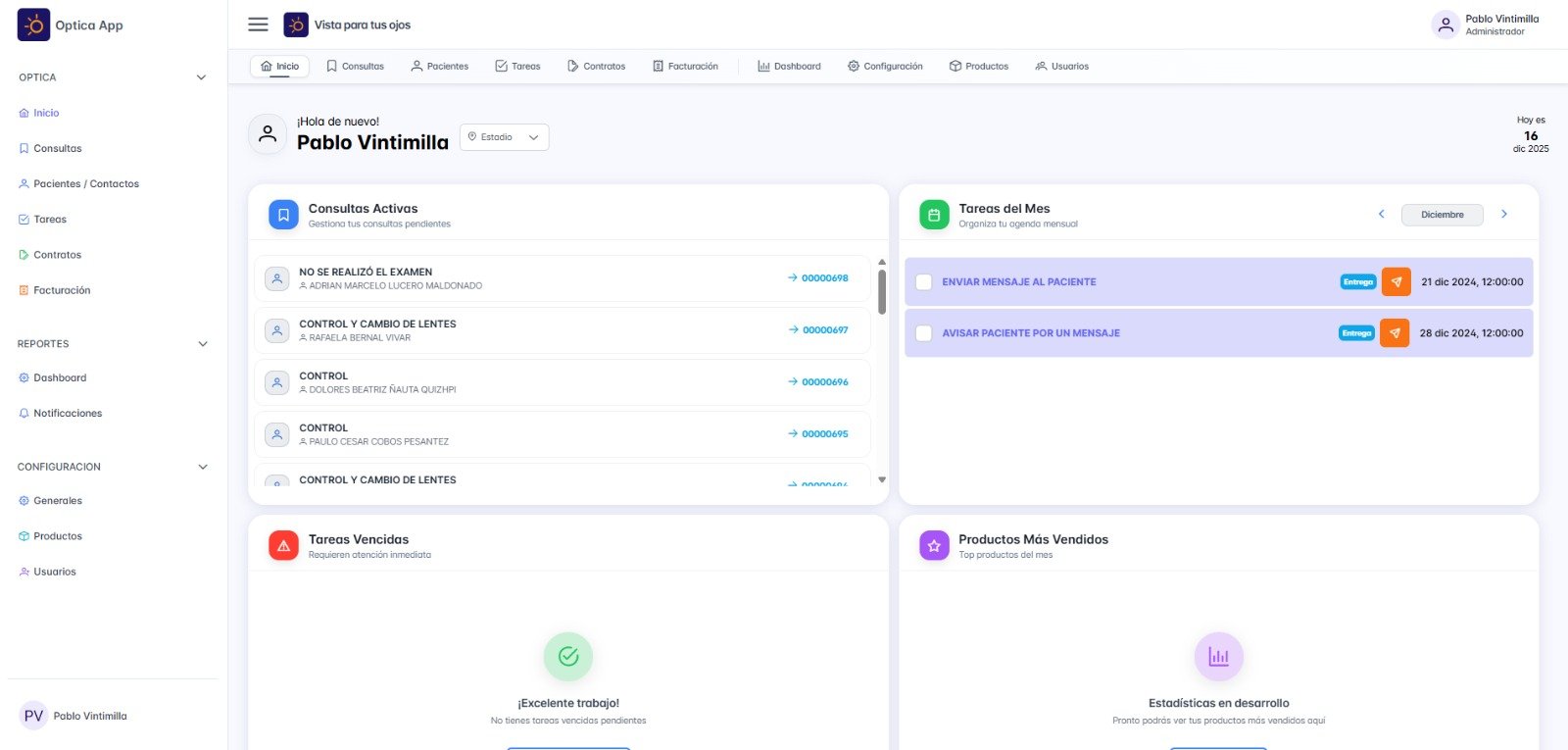Open Notificaciones in the sidebar

tap(68, 414)
